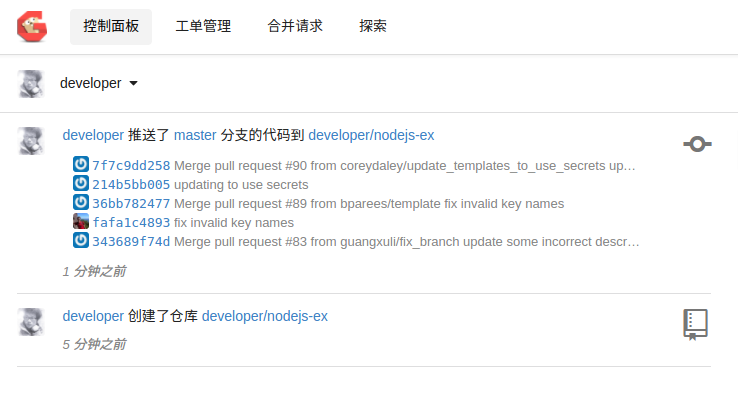Open the 控制面板 dashboard tab
Screen dimensions: 738x416
pos(110,27)
